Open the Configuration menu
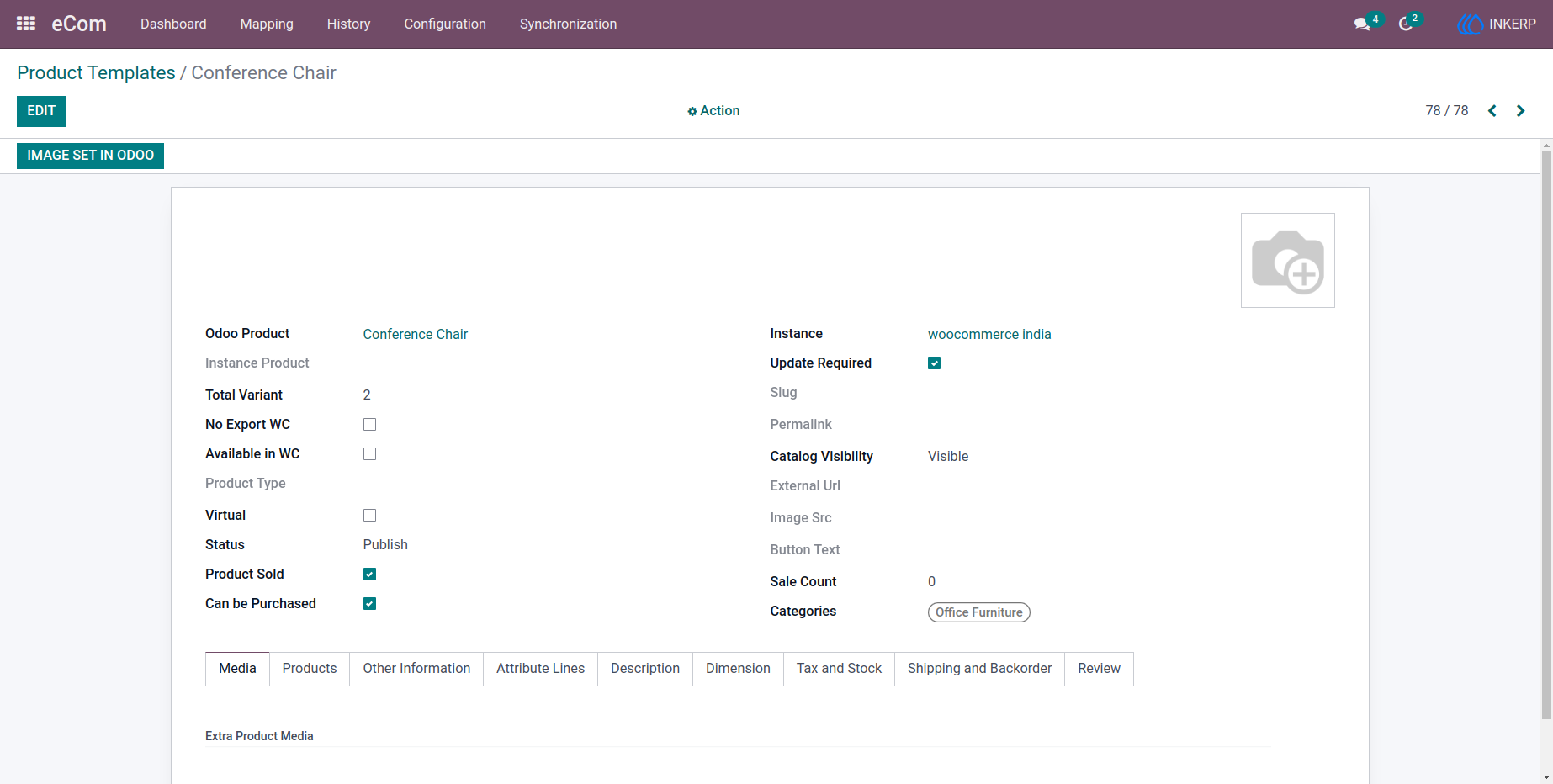The height and width of the screenshot is (784, 1553). 445,24
